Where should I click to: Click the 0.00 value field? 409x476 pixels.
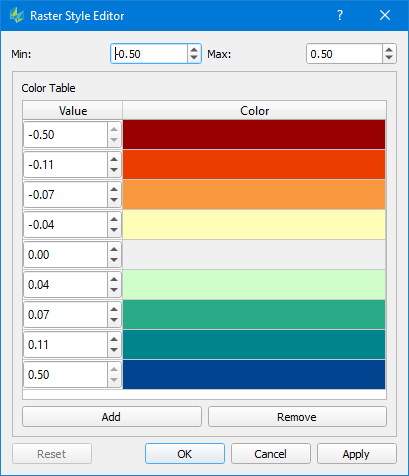[x=65, y=255]
